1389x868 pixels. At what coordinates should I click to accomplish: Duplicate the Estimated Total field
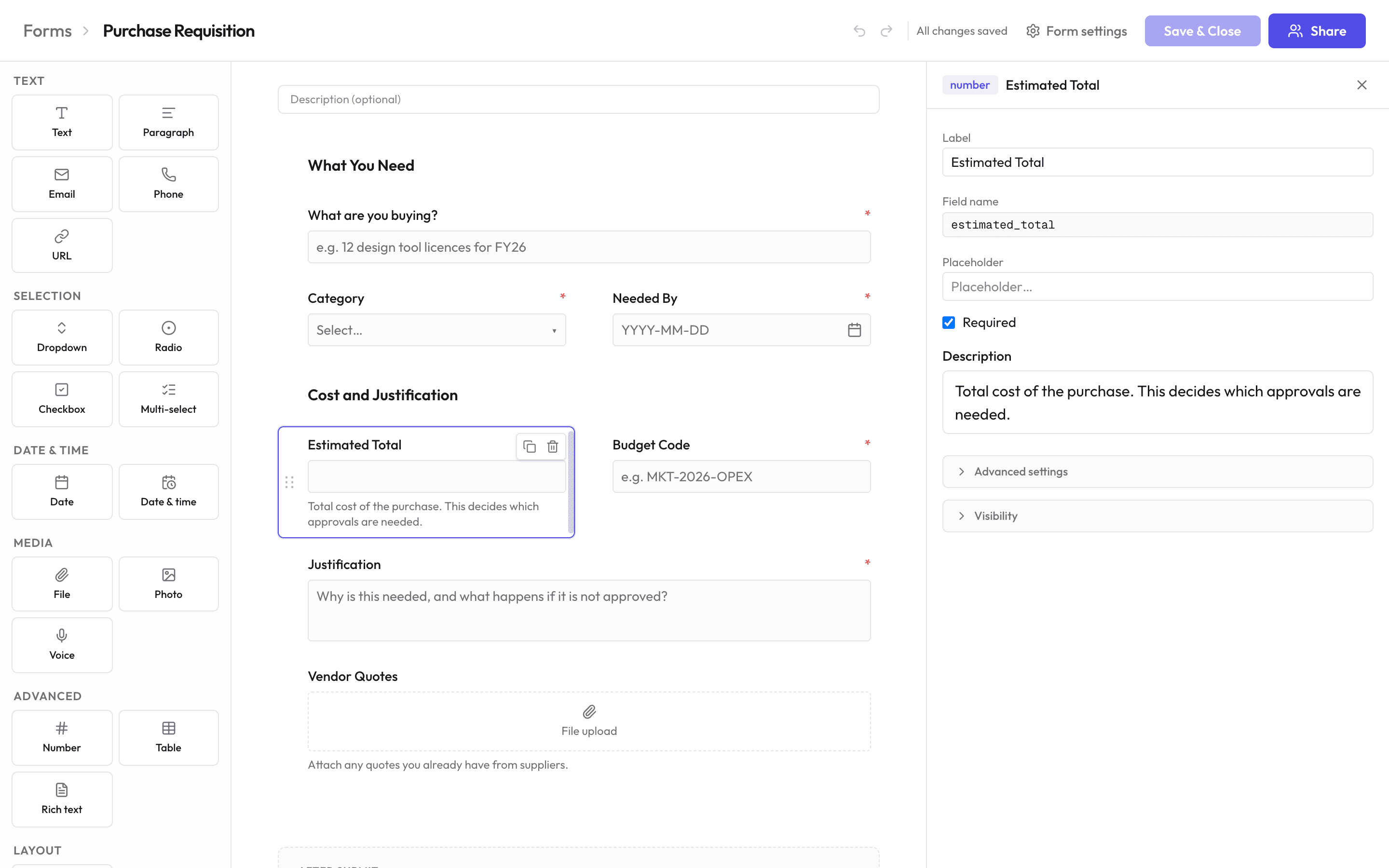(529, 447)
